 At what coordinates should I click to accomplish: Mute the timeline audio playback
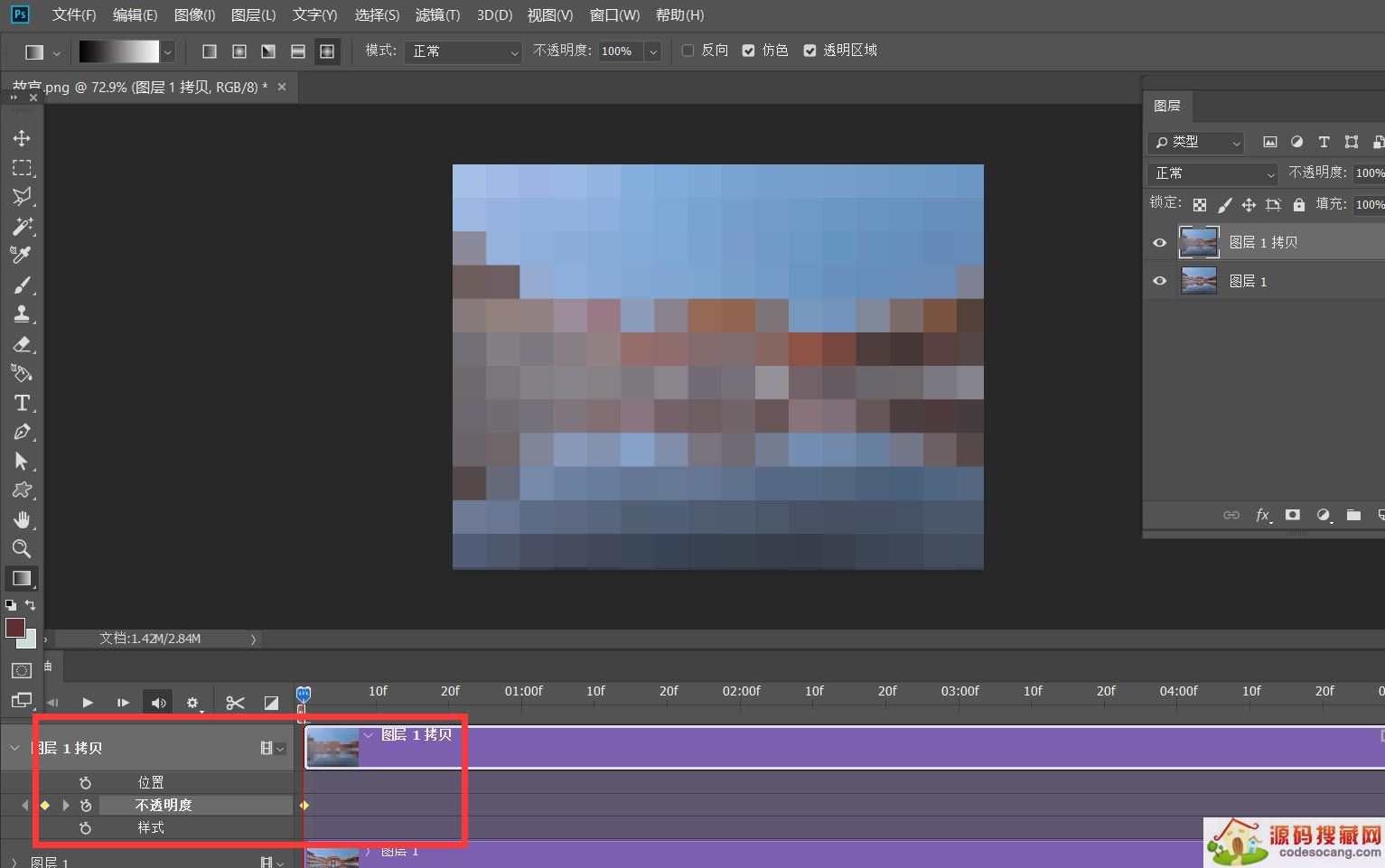click(x=158, y=703)
